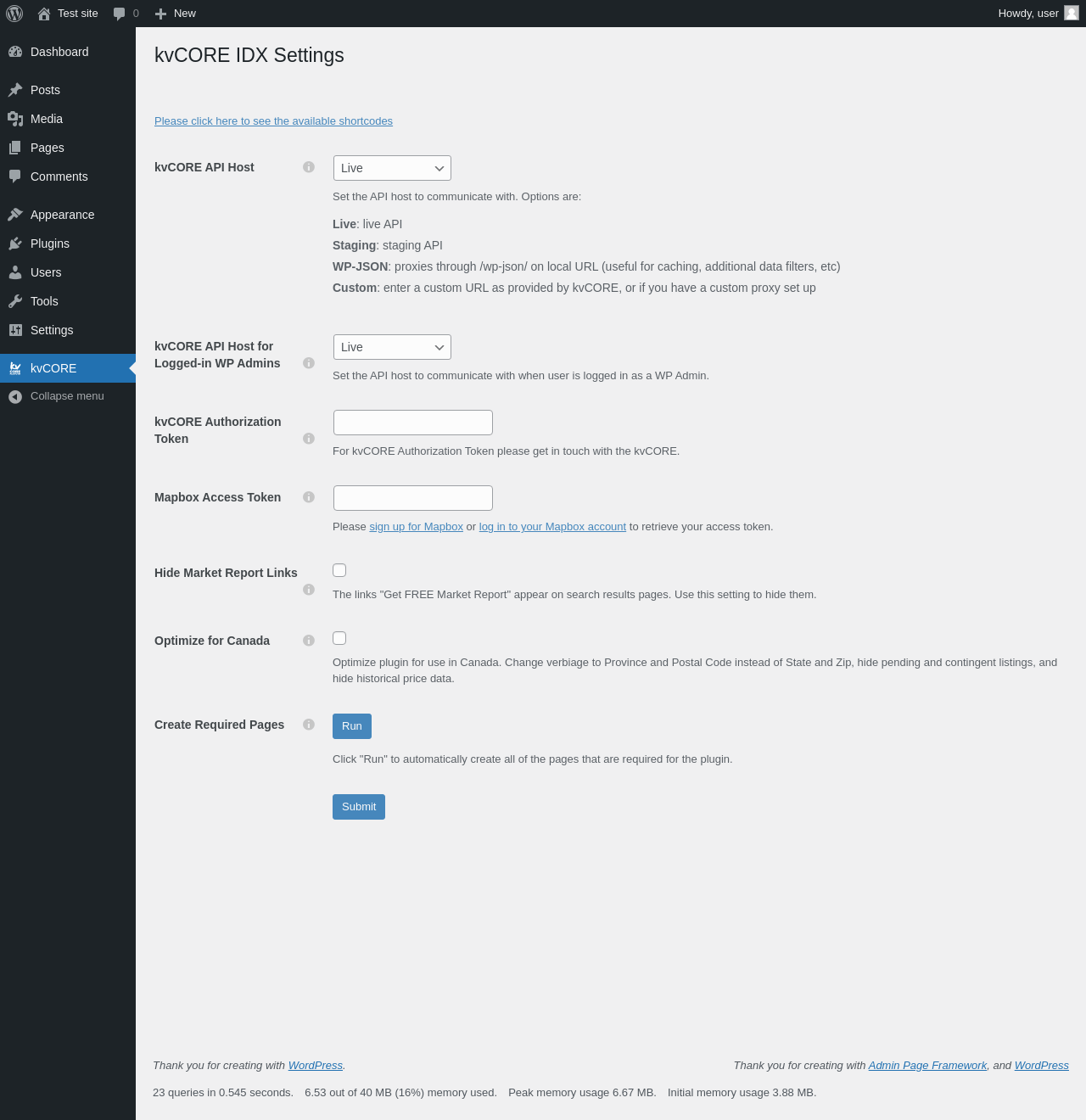Focus the Mapbox Access Token field
Image resolution: width=1086 pixels, height=1120 pixels.
pyautogui.click(x=413, y=498)
